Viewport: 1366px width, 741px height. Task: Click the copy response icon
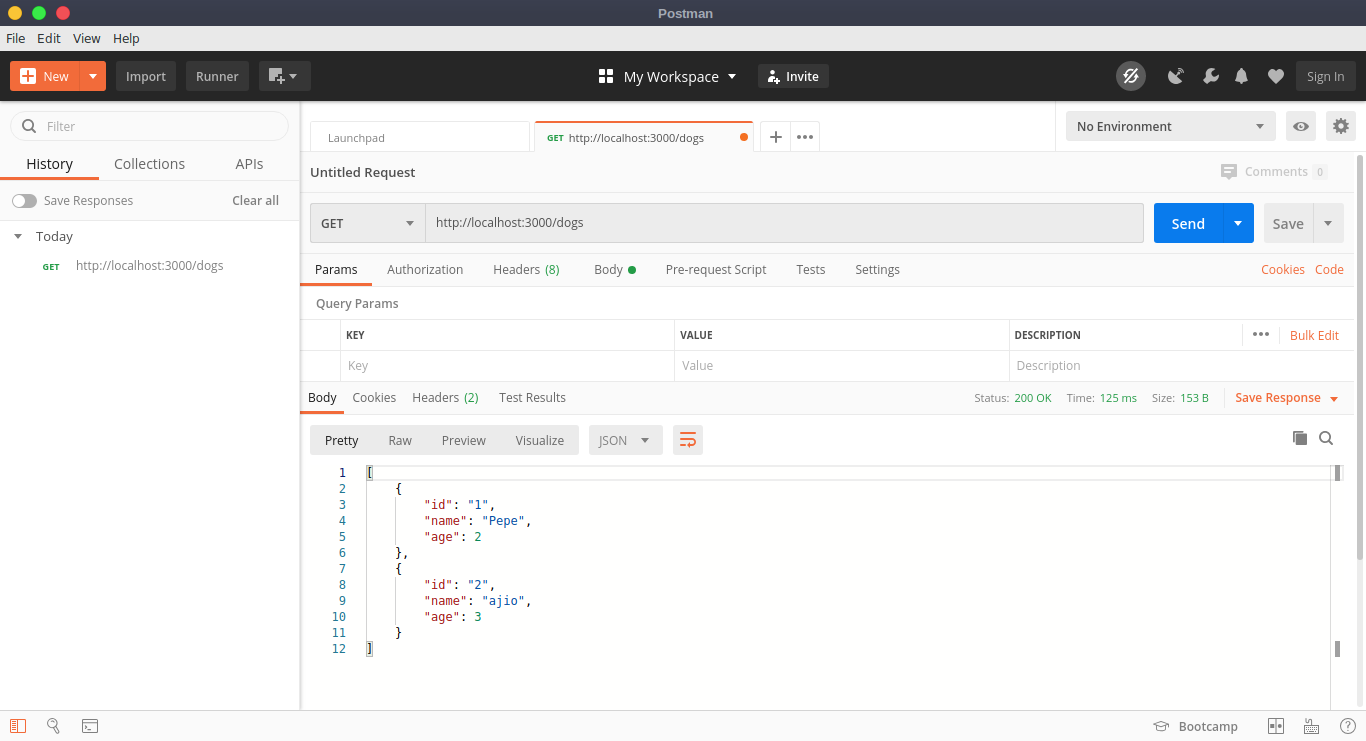[1300, 438]
